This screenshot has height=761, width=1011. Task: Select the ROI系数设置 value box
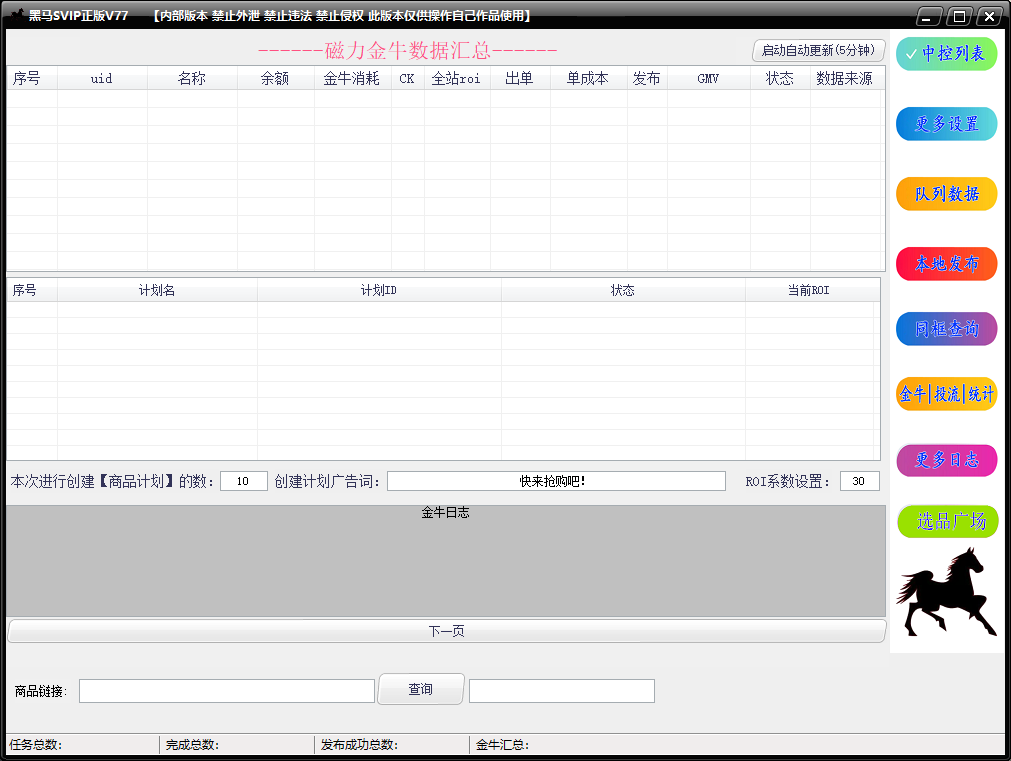coord(858,481)
